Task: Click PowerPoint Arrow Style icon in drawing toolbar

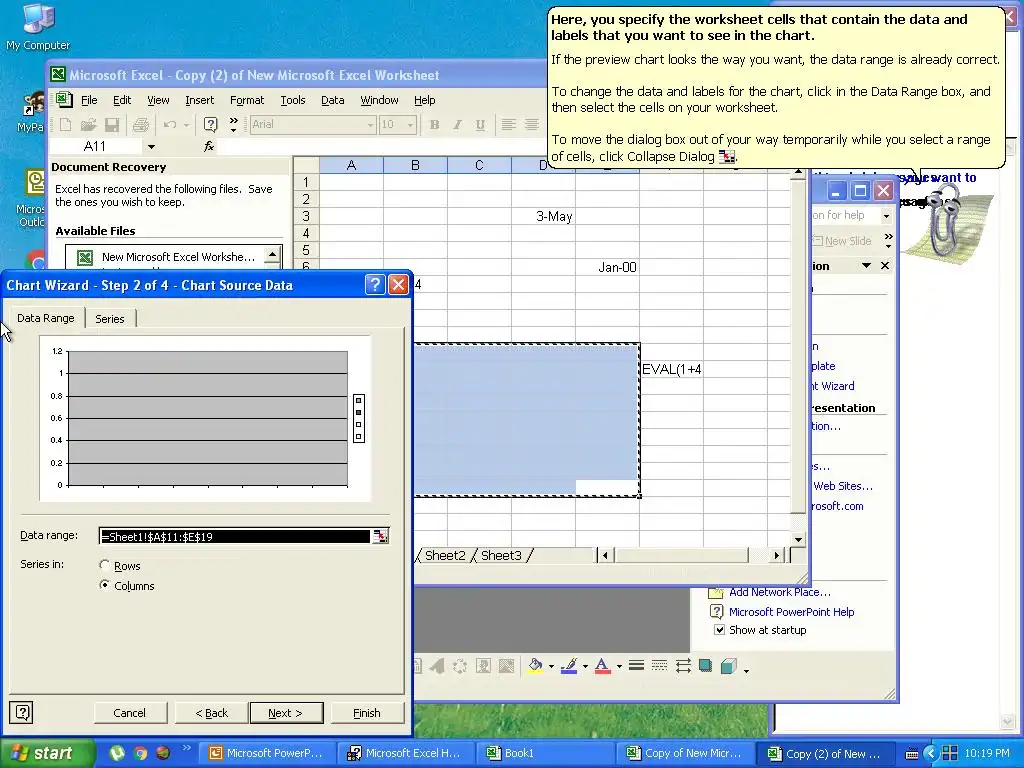Action: pyautogui.click(x=683, y=665)
